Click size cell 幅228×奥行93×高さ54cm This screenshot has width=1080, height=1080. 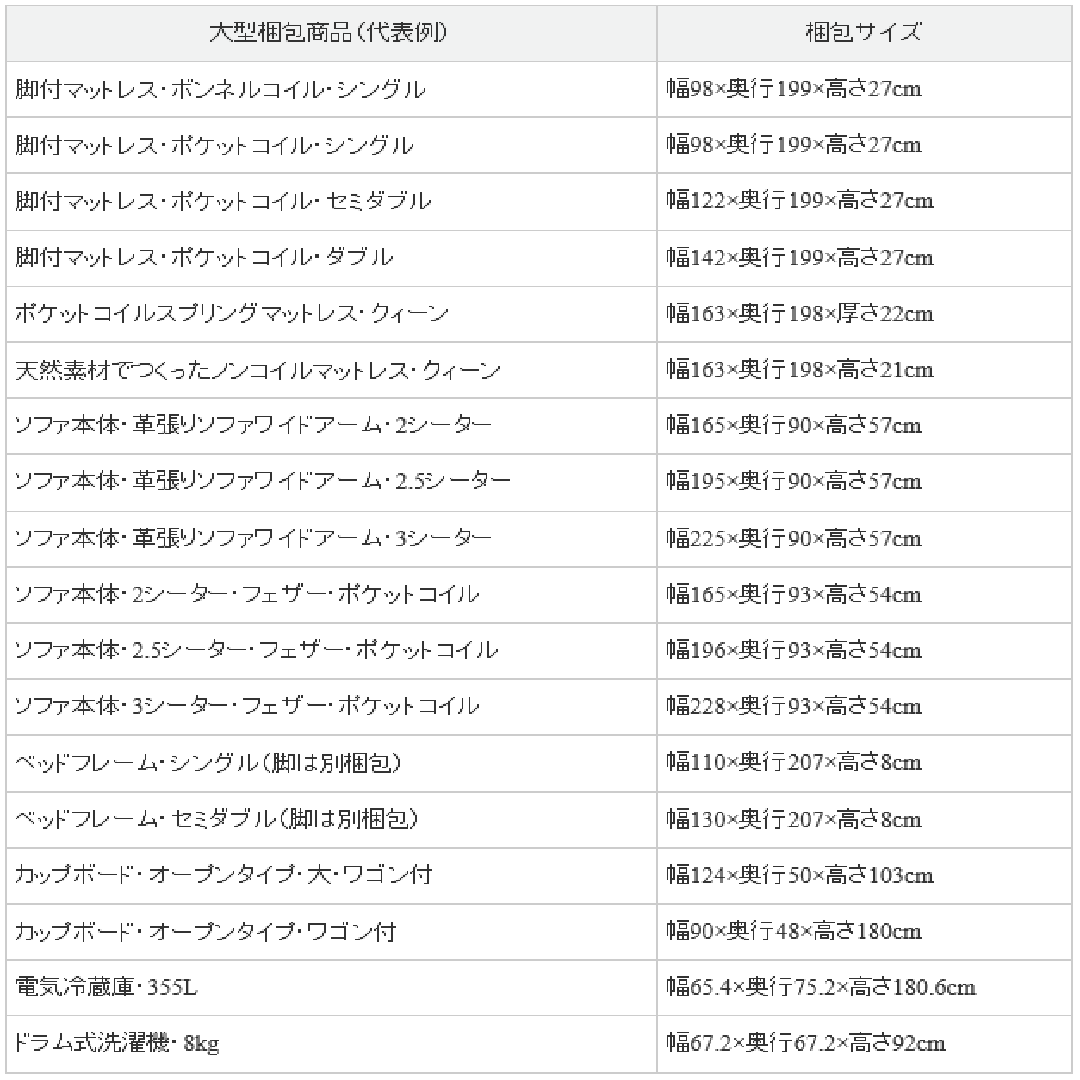864,707
